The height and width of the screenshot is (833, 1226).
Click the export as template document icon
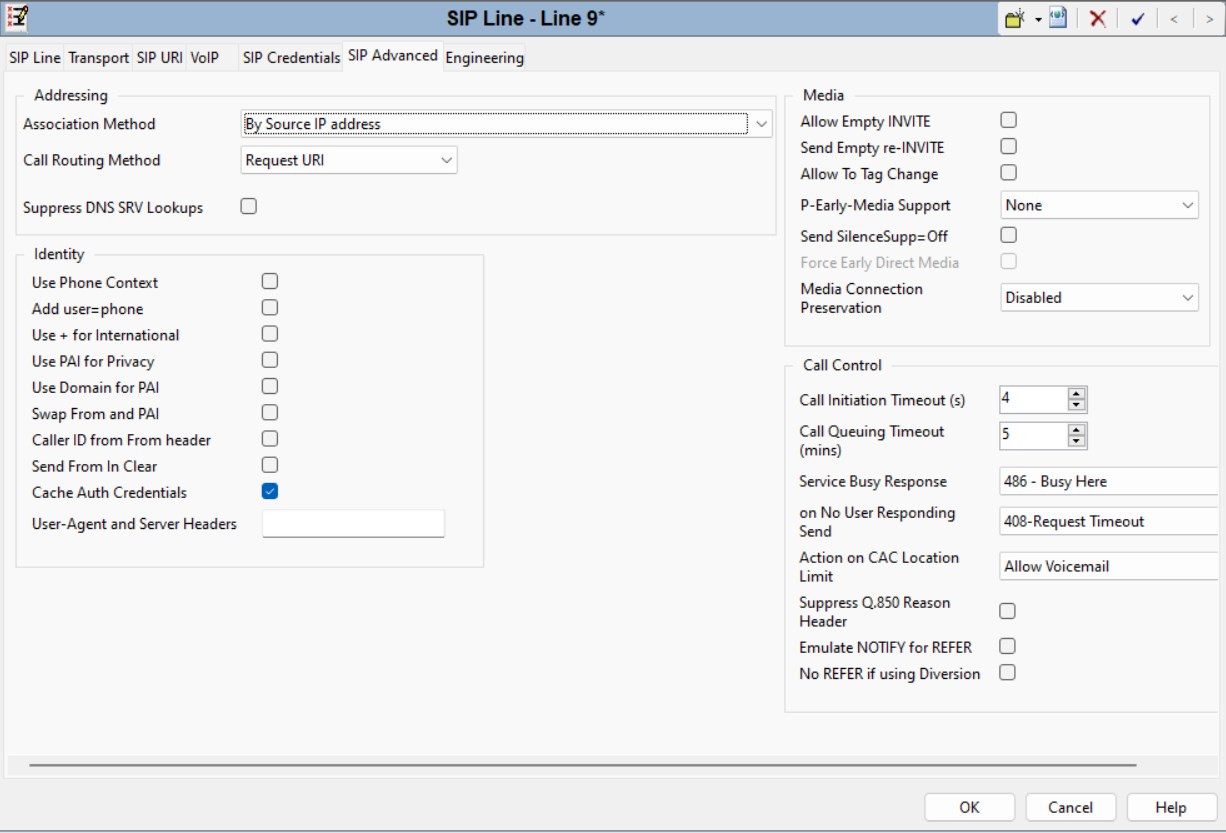[x=1057, y=19]
